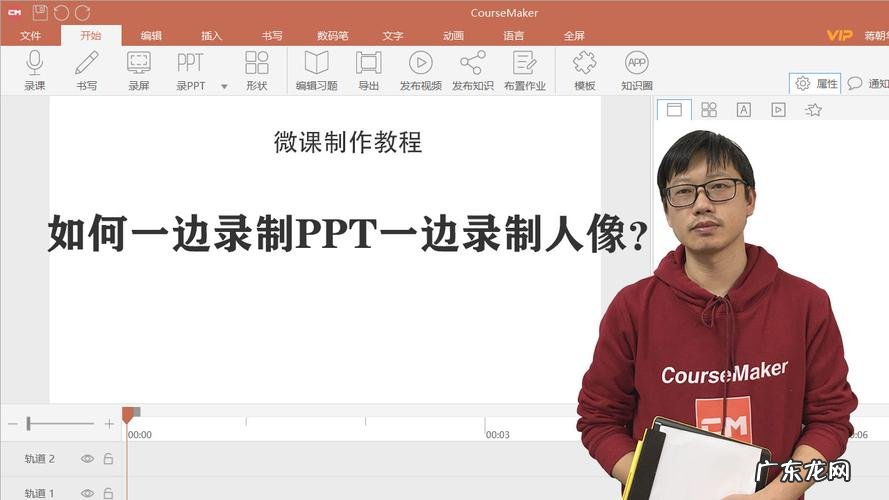Expand the 录PPT dropdown arrow
The image size is (889, 500).
[x=224, y=87]
